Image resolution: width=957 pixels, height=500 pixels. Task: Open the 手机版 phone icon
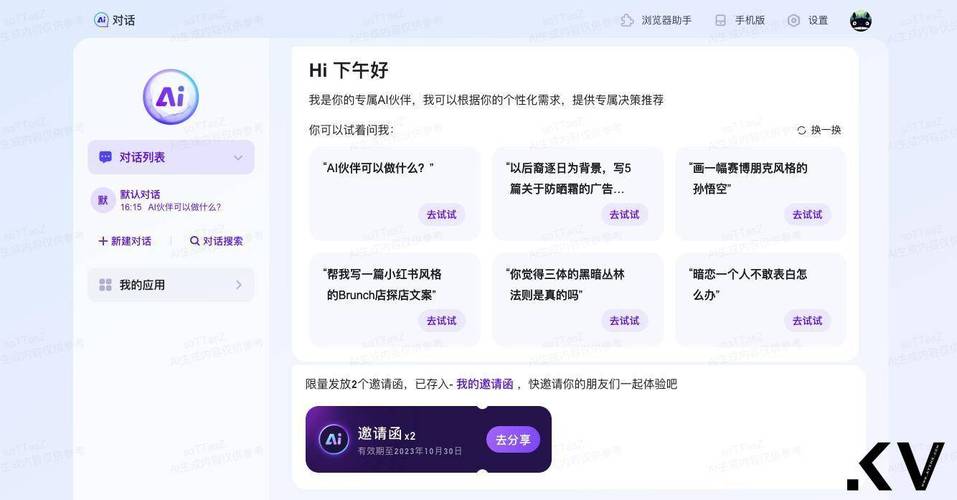tap(721, 21)
